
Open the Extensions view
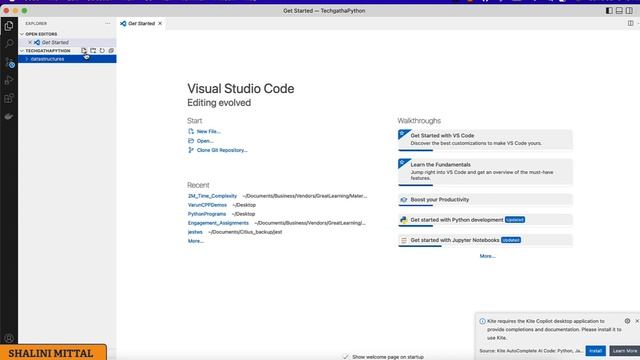click(x=9, y=98)
